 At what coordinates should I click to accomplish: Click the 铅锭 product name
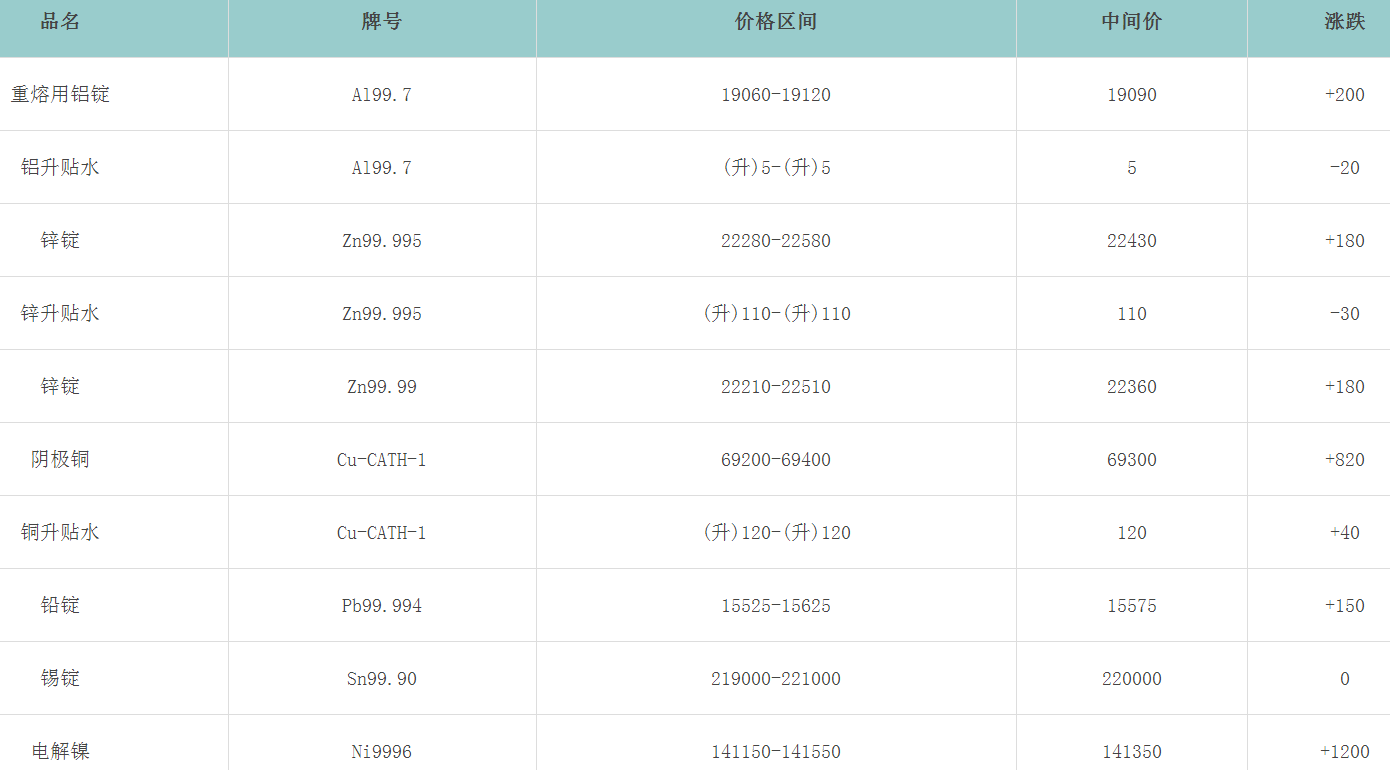tap(60, 606)
